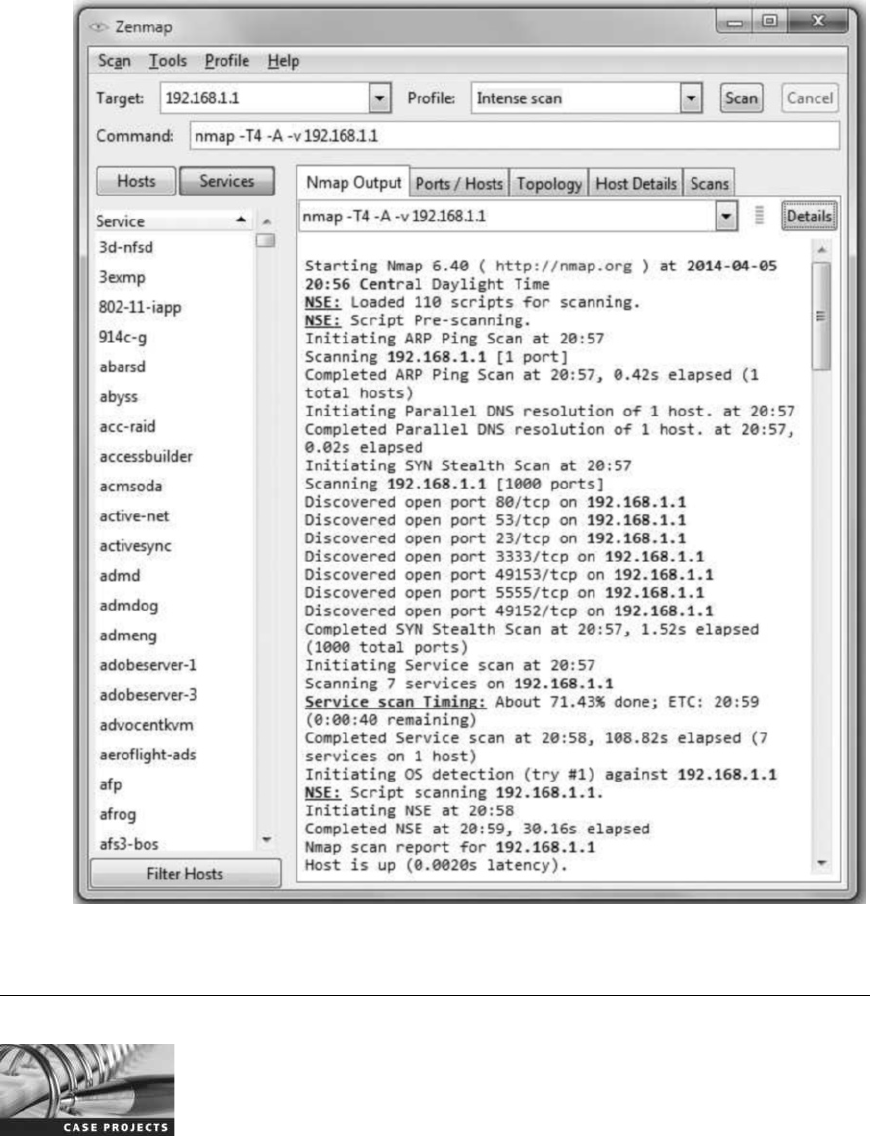870x1136 pixels.
Task: Select the advocentkvm service
Action: pyautogui.click(x=146, y=724)
